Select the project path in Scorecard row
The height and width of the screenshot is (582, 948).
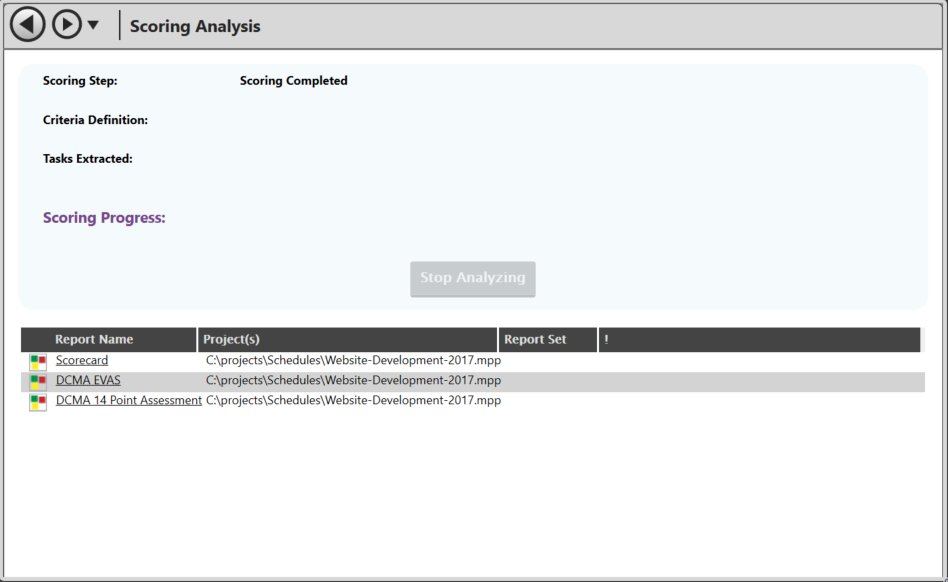coord(353,360)
